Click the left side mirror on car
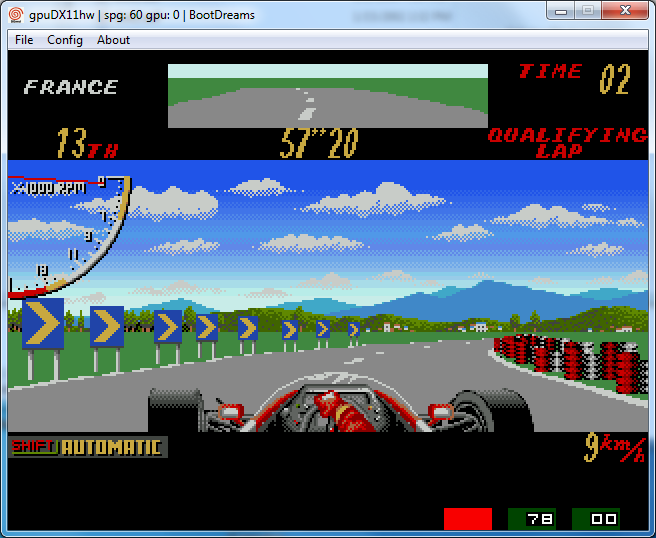This screenshot has width=656, height=538. (230, 412)
